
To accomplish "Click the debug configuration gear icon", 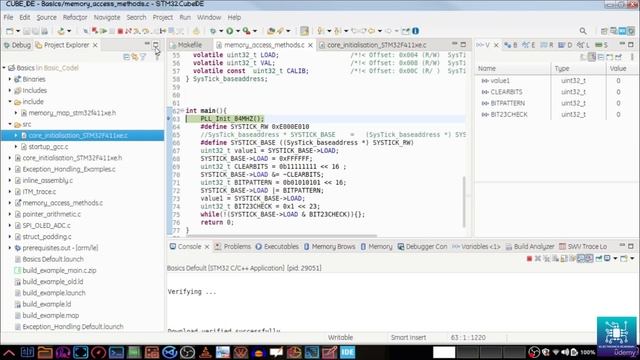I will pyautogui.click(x=213, y=31).
